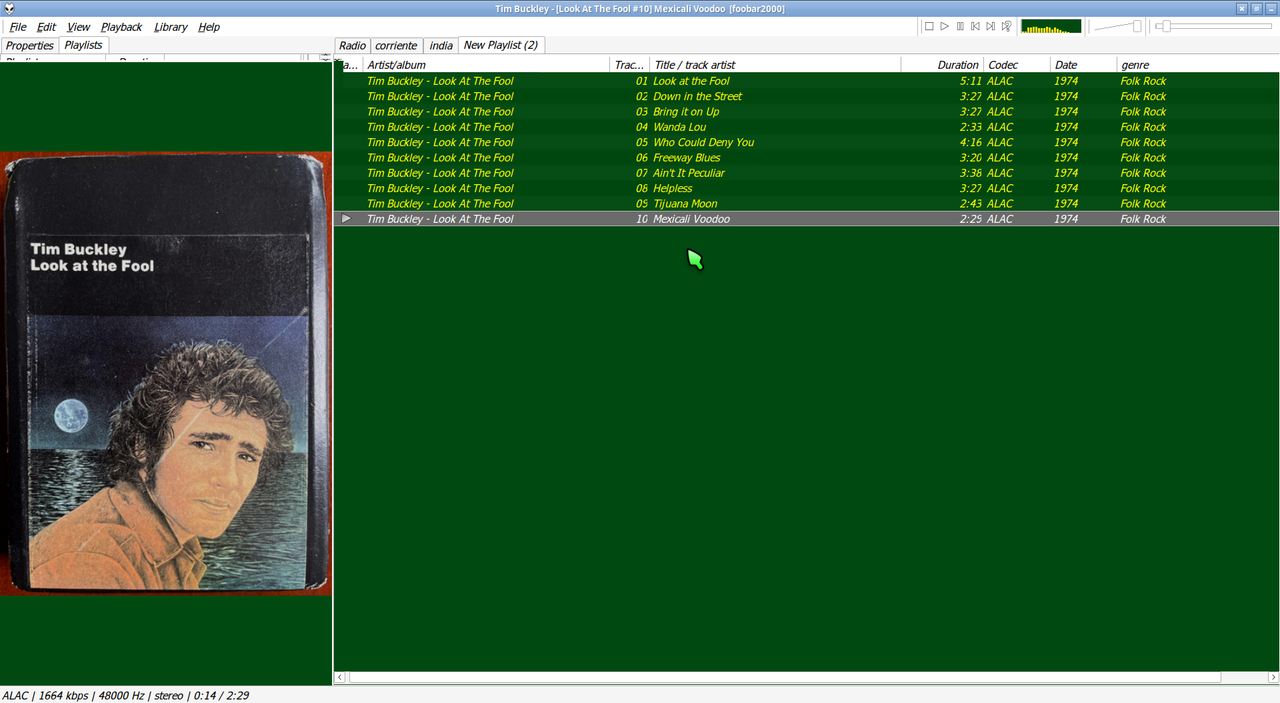This screenshot has width=1280, height=703.
Task: Sort by Duration column header
Action: tap(942, 65)
